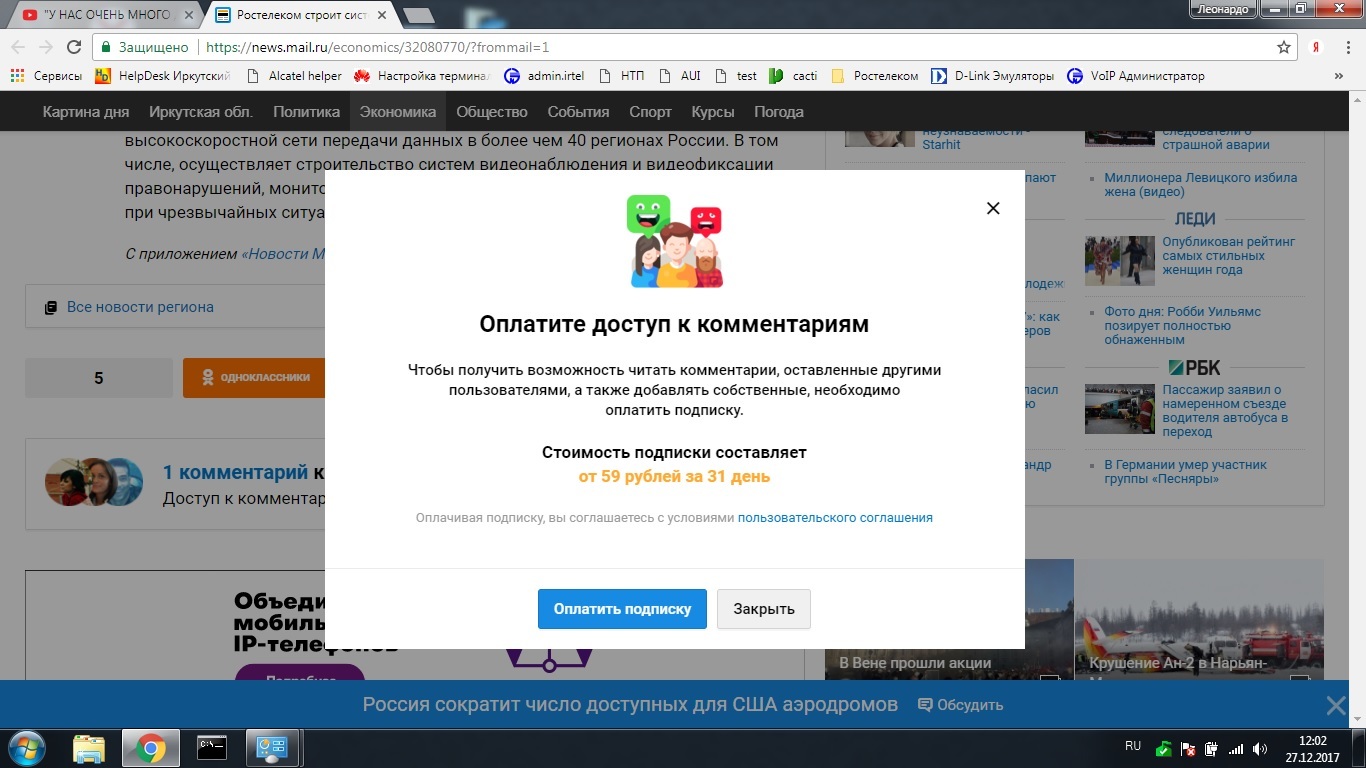1366x768 pixels.
Task: Click the 'Обсудить' comment icon link
Action: click(960, 705)
